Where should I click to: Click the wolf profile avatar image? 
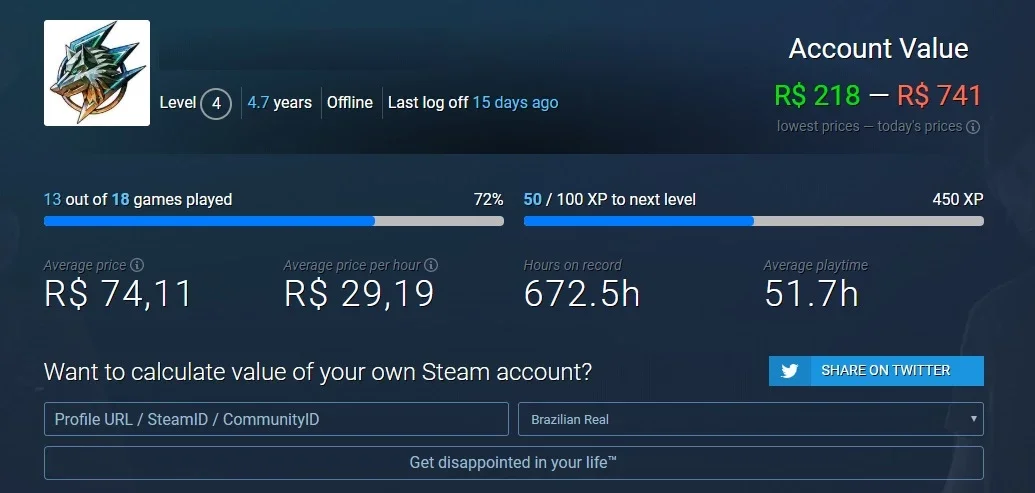pos(97,73)
